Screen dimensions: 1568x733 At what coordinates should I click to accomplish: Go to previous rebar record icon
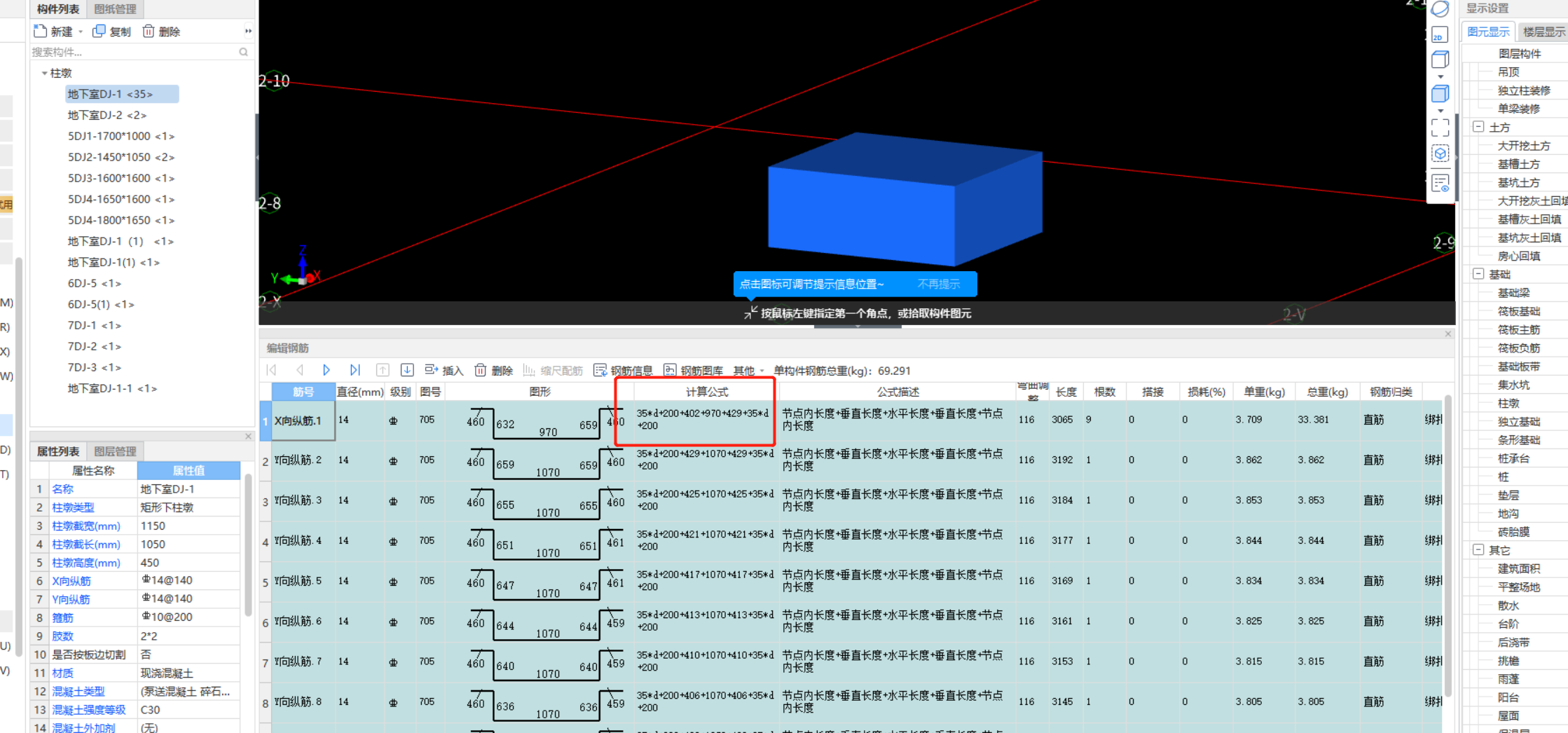(x=299, y=370)
